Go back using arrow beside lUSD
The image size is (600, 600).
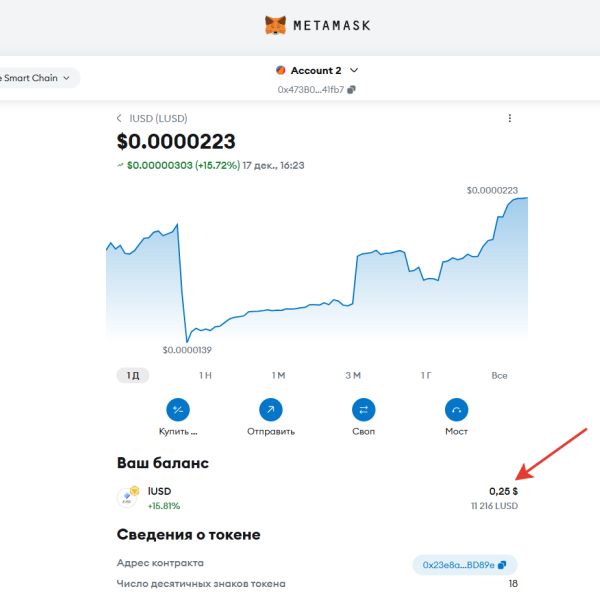point(120,118)
